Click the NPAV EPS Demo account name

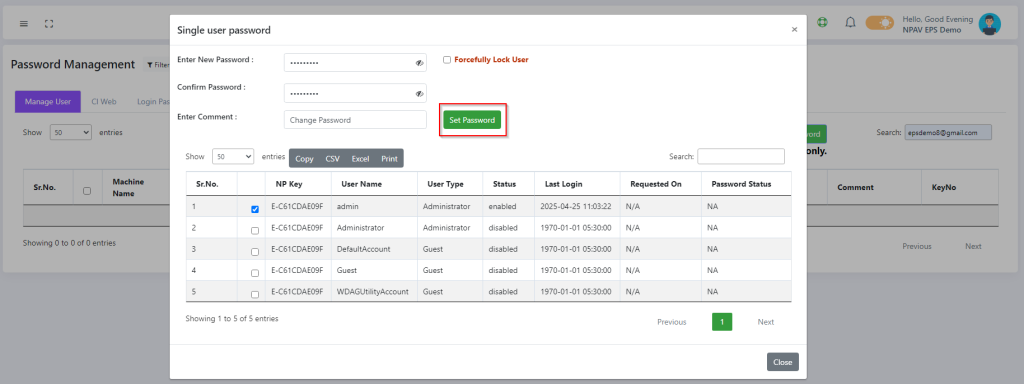tap(931, 30)
